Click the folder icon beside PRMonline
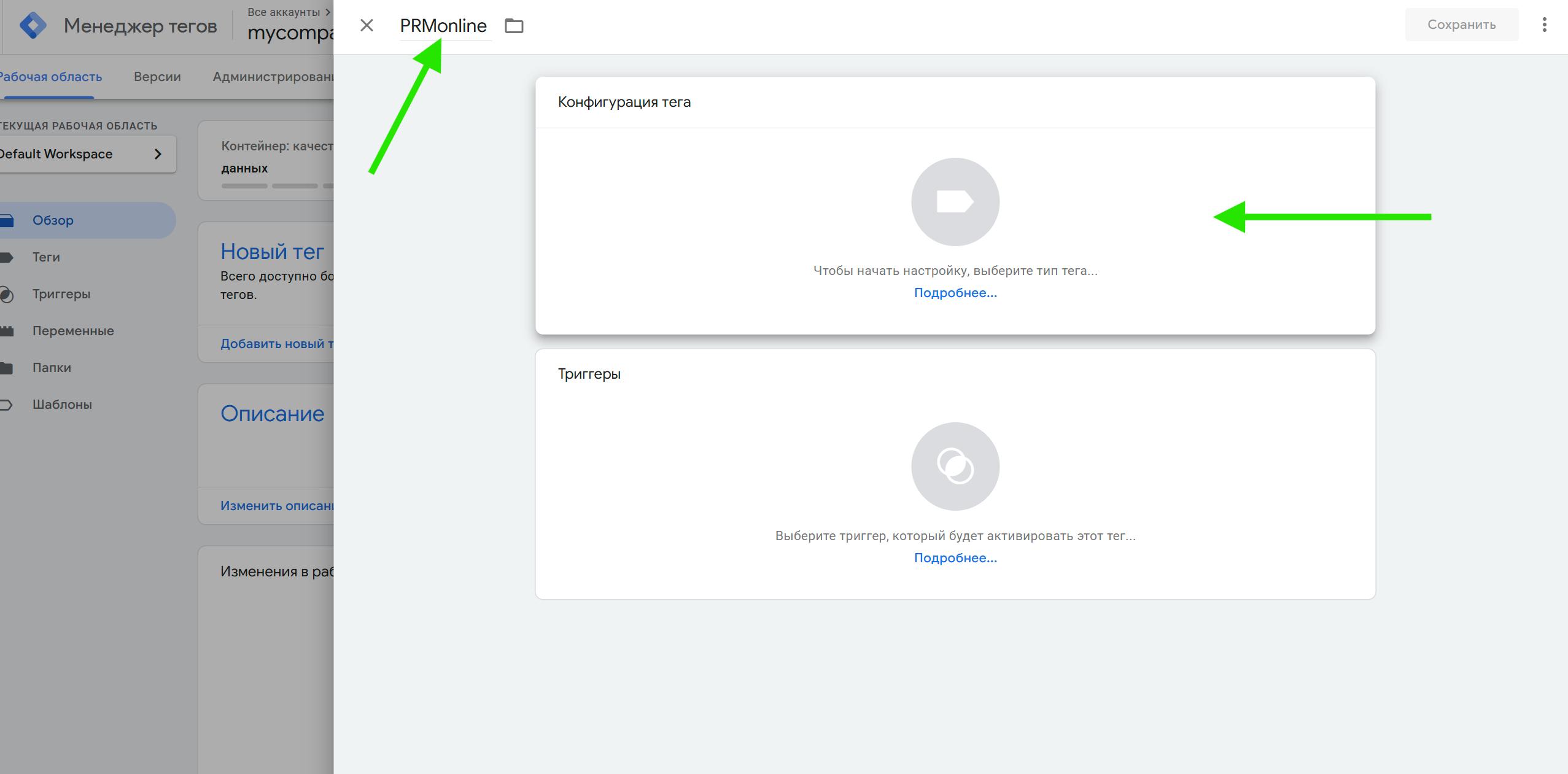1568x774 pixels. point(514,26)
